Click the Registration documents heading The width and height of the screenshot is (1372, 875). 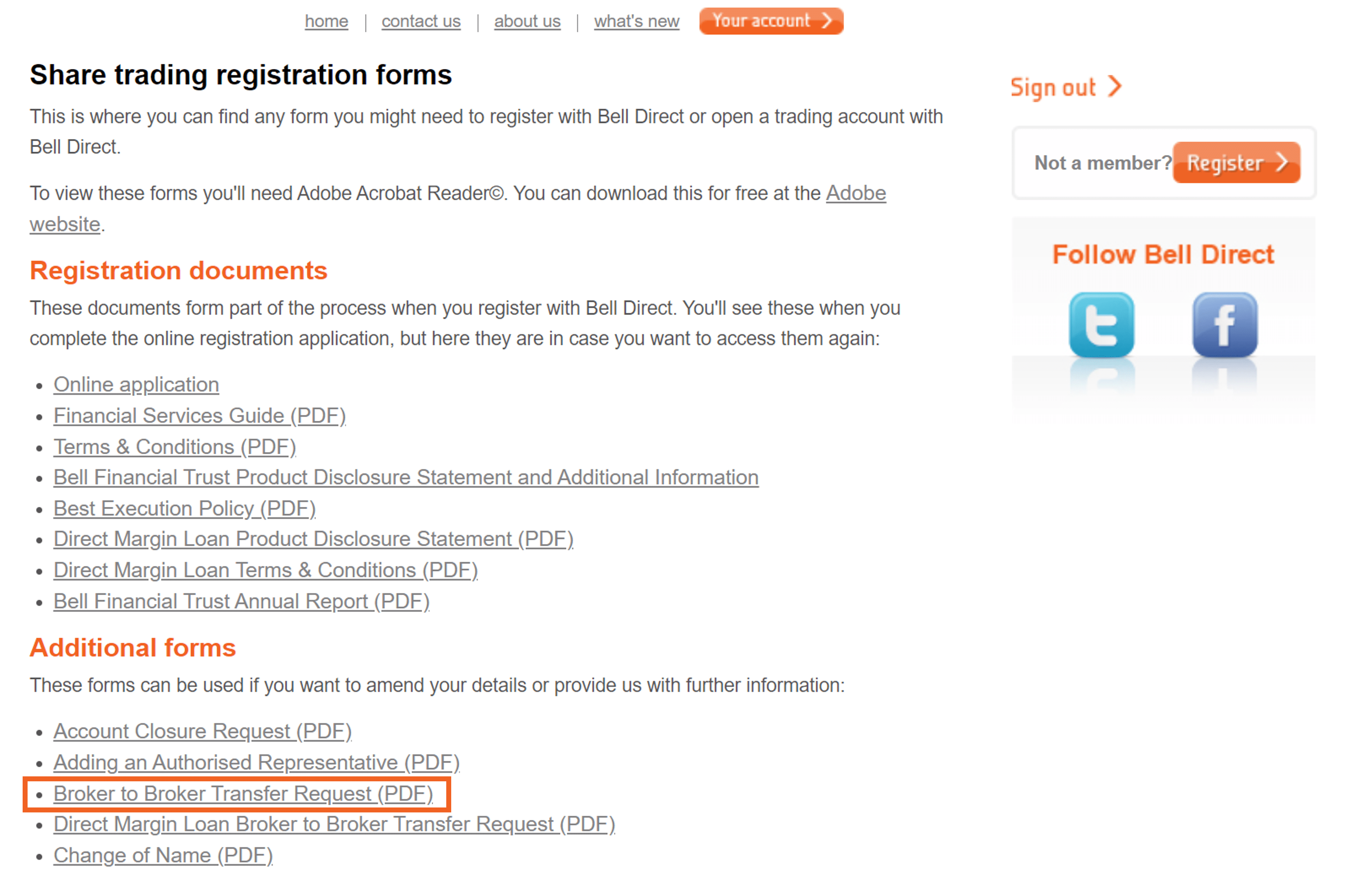[179, 270]
